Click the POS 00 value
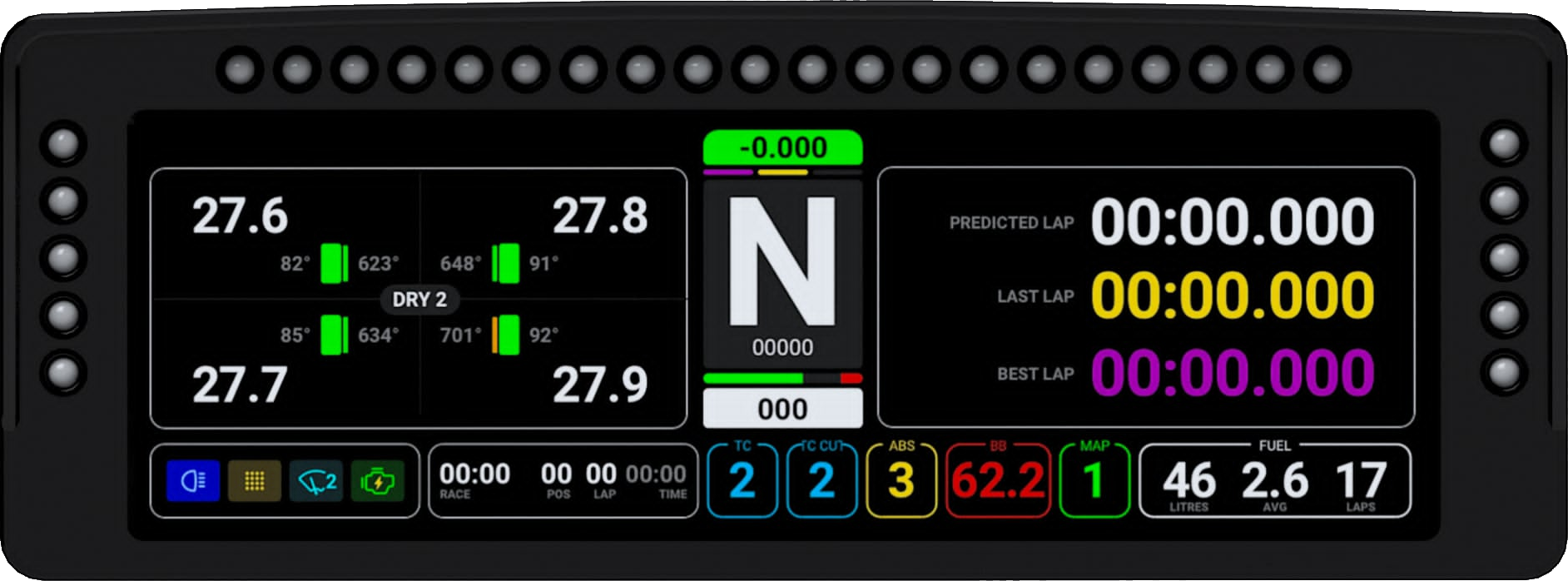The width and height of the screenshot is (1568, 581). pyautogui.click(x=556, y=474)
